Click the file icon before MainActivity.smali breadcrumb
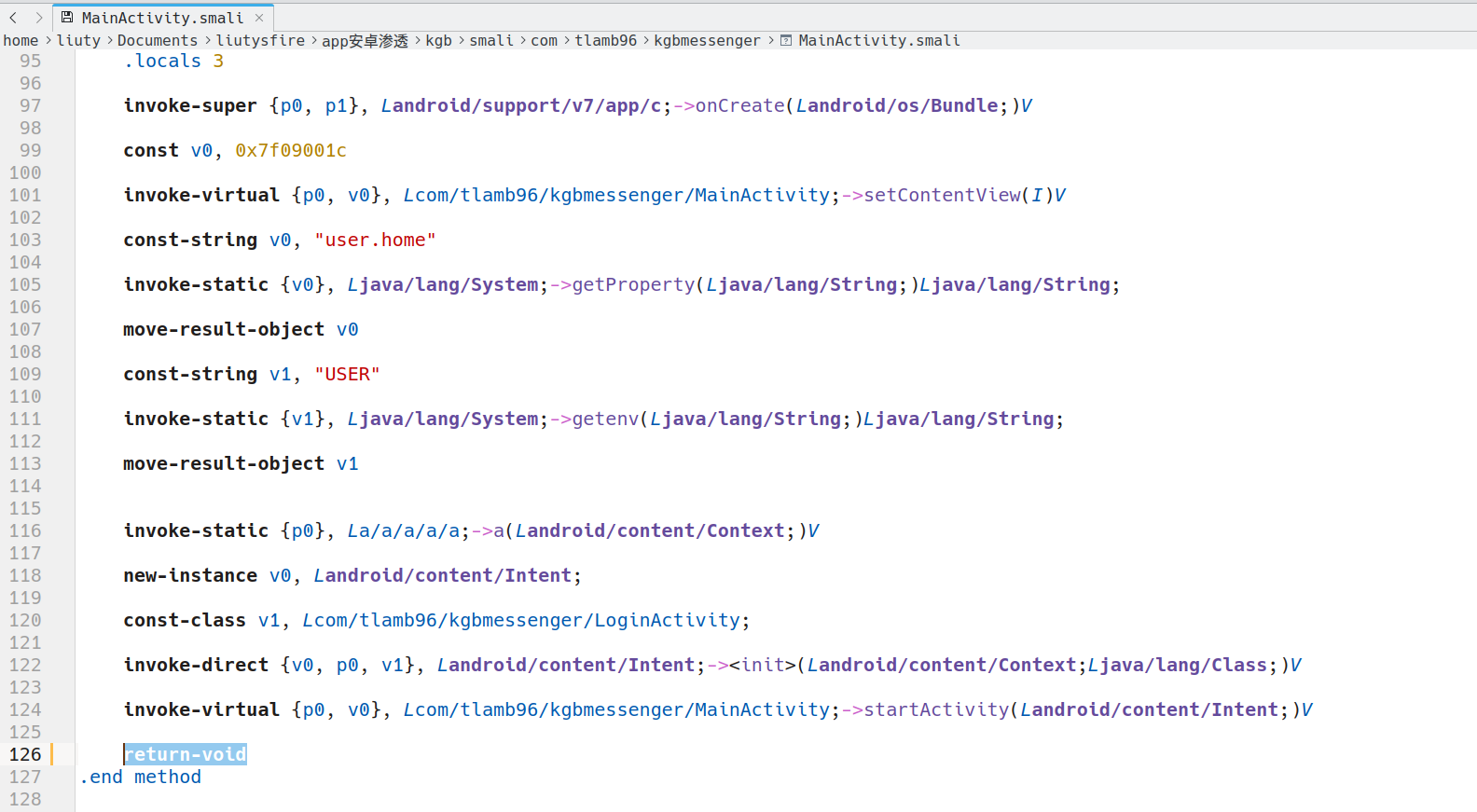The height and width of the screenshot is (812, 1477). click(786, 41)
